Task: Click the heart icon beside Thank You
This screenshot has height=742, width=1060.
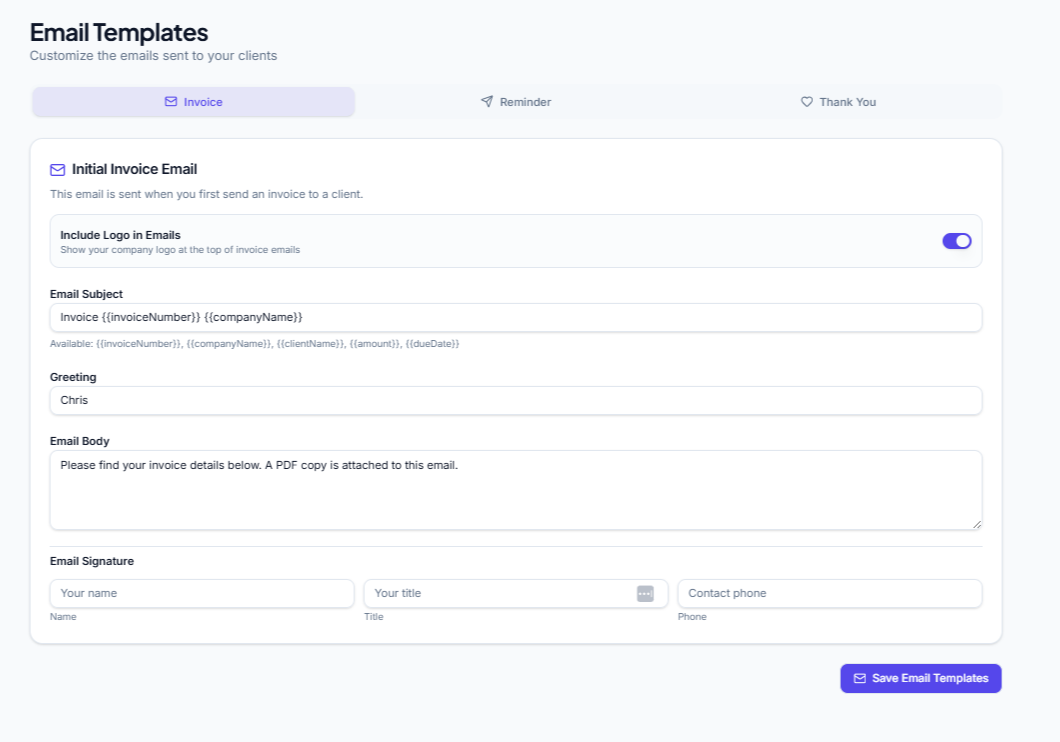Action: pos(807,101)
